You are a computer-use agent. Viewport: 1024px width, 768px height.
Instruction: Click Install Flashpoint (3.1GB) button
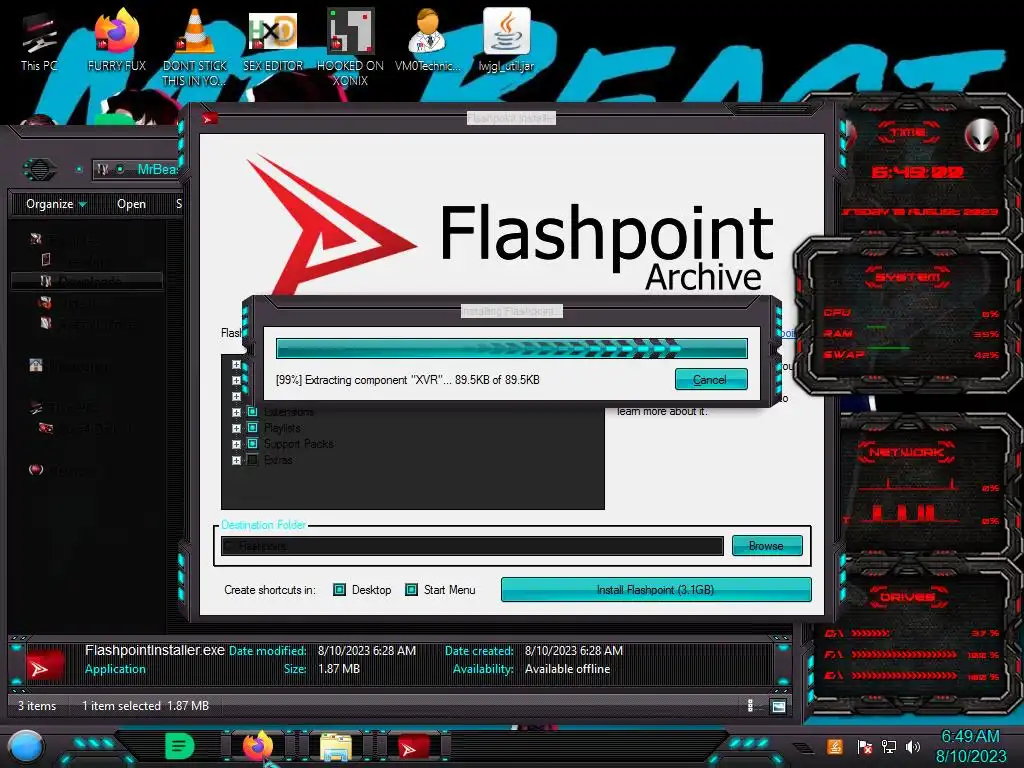[x=656, y=590]
